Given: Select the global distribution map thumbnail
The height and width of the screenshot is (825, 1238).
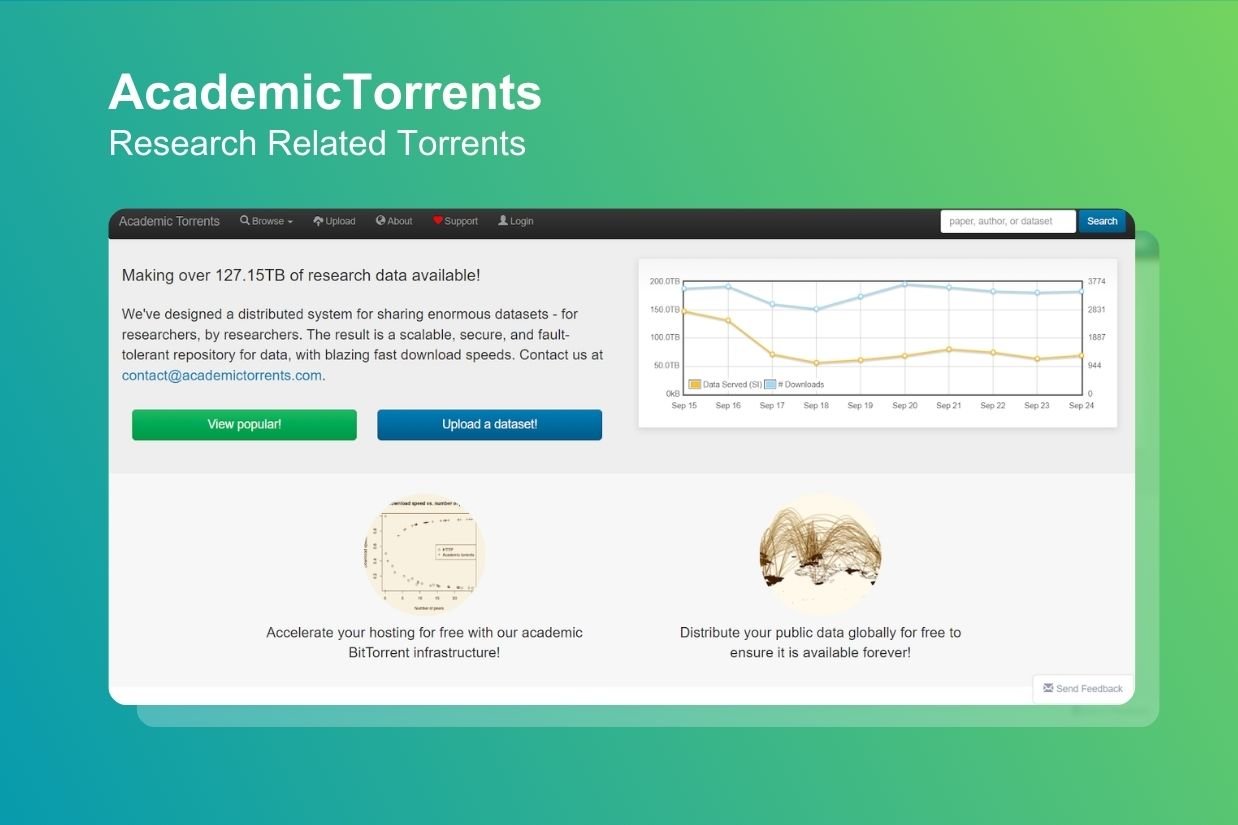Looking at the screenshot, I should pyautogui.click(x=820, y=553).
